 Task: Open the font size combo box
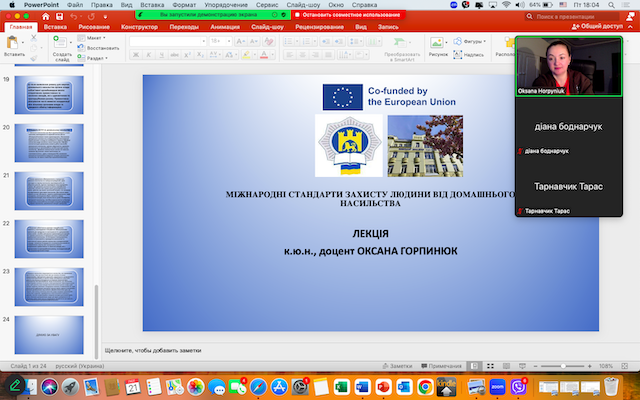point(220,41)
